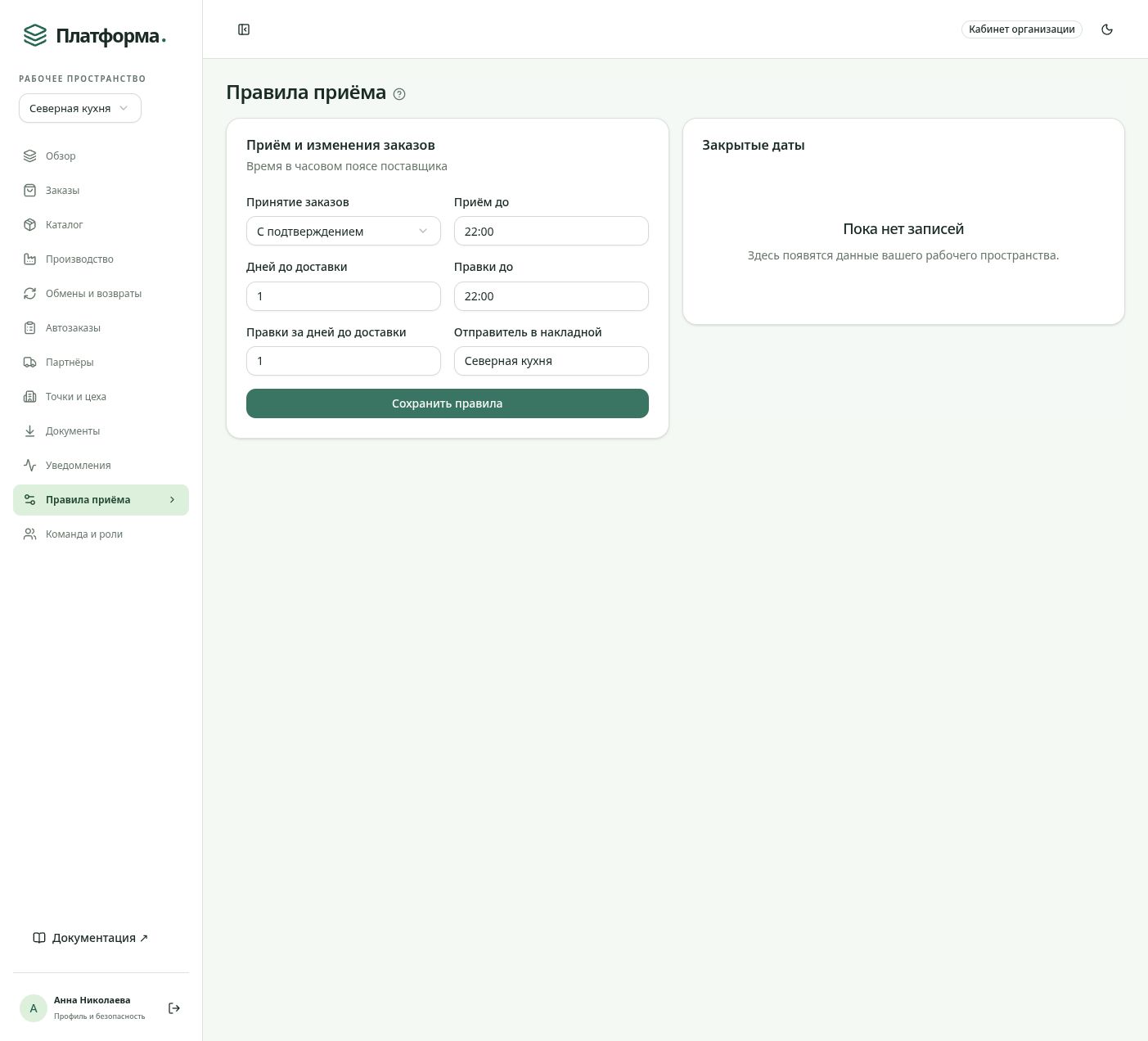Viewport: 1148px width, 1041px height.
Task: Click the Партнёры truck icon
Action: (30, 362)
